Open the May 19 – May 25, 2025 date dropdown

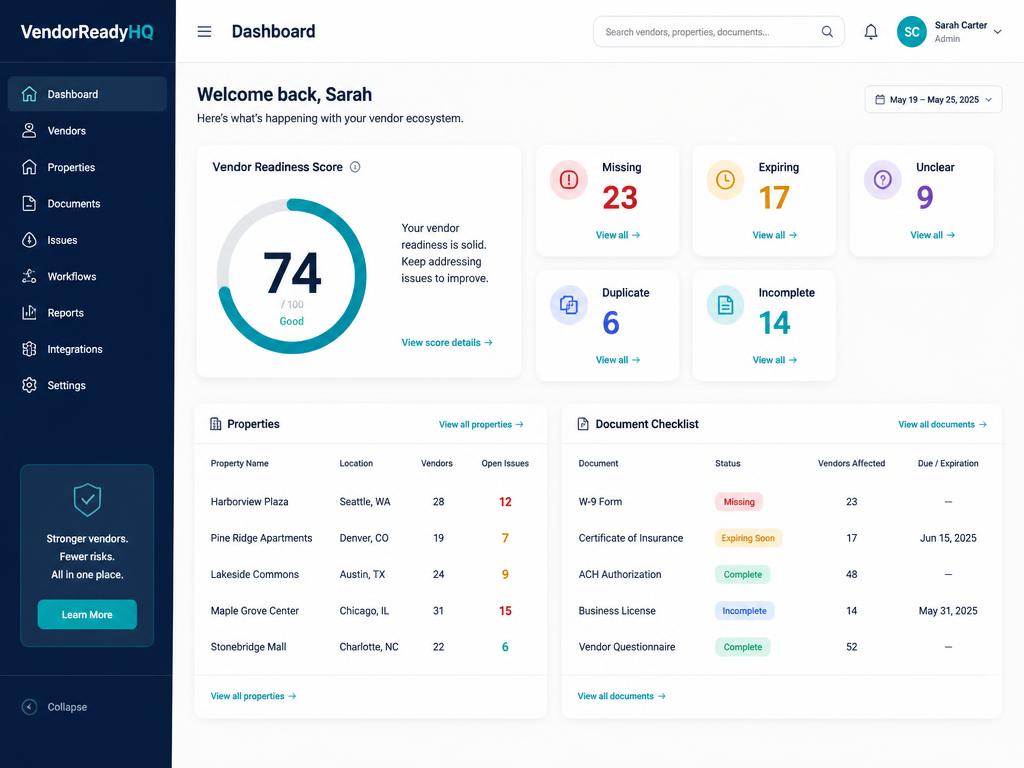pyautogui.click(x=933, y=99)
